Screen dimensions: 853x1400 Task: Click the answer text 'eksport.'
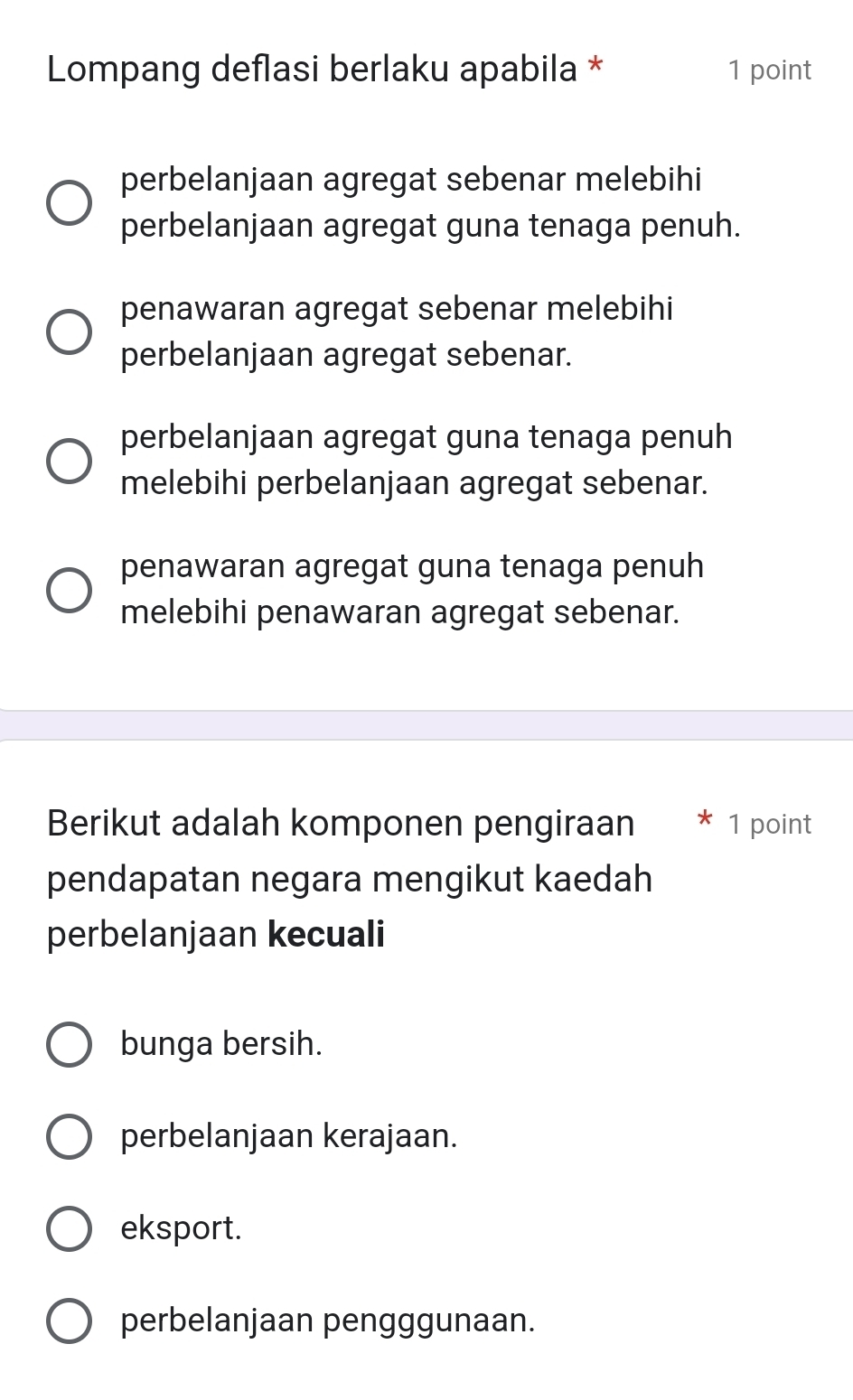(x=182, y=1228)
